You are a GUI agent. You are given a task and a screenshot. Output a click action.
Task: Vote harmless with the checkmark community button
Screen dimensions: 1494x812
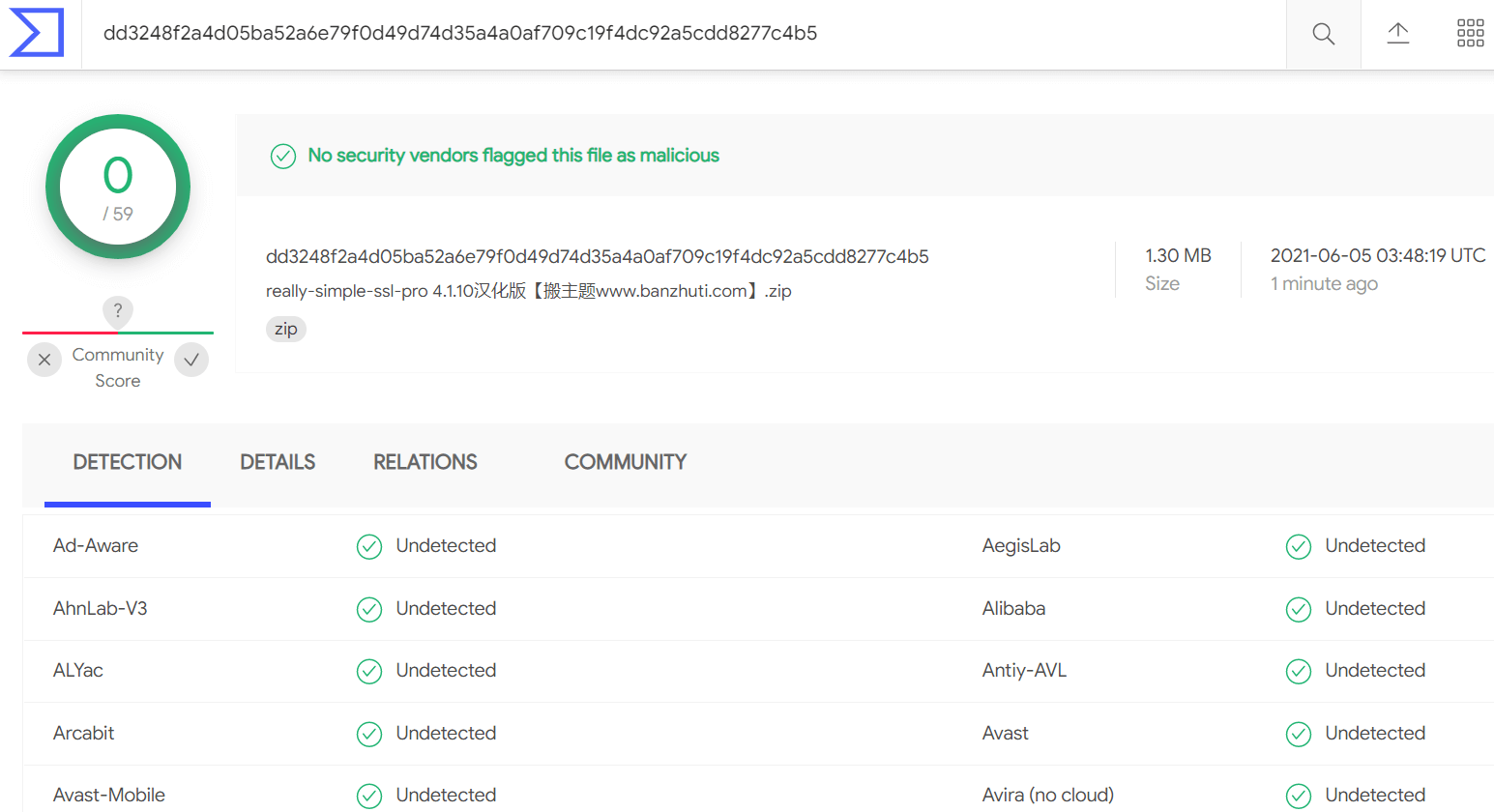191,360
